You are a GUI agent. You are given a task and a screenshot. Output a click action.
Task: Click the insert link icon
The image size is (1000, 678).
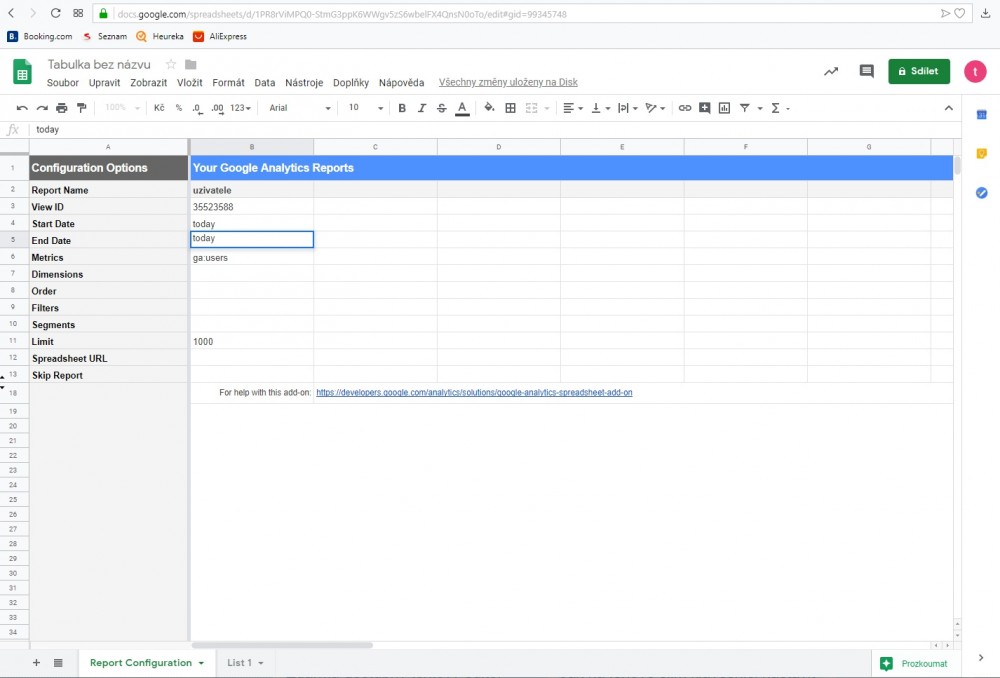pyautogui.click(x=685, y=108)
